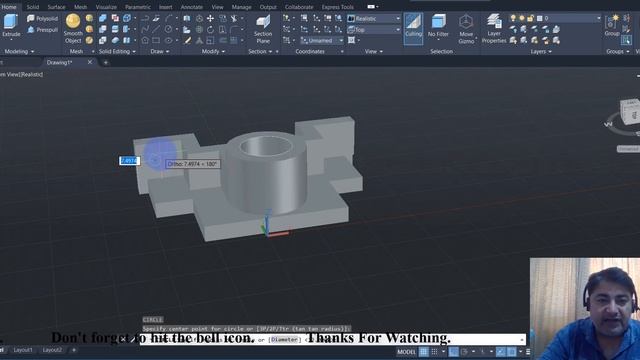This screenshot has height=360, width=640.
Task: Click the No Filter selection button
Action: (438, 27)
